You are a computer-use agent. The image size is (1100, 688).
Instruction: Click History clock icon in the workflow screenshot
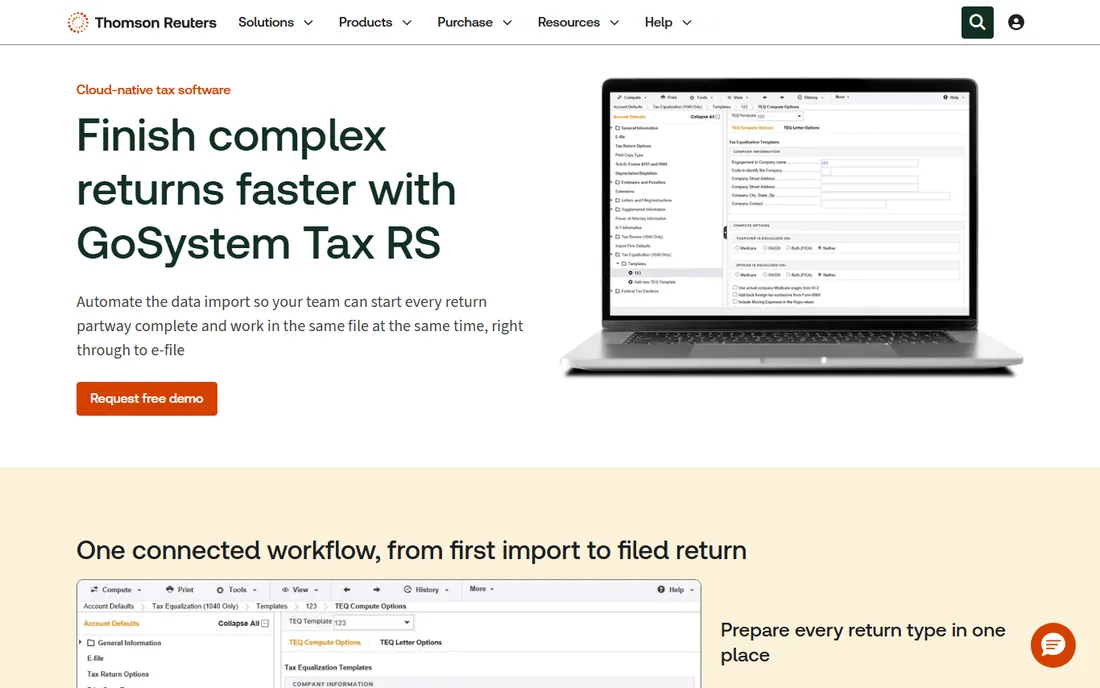408,590
